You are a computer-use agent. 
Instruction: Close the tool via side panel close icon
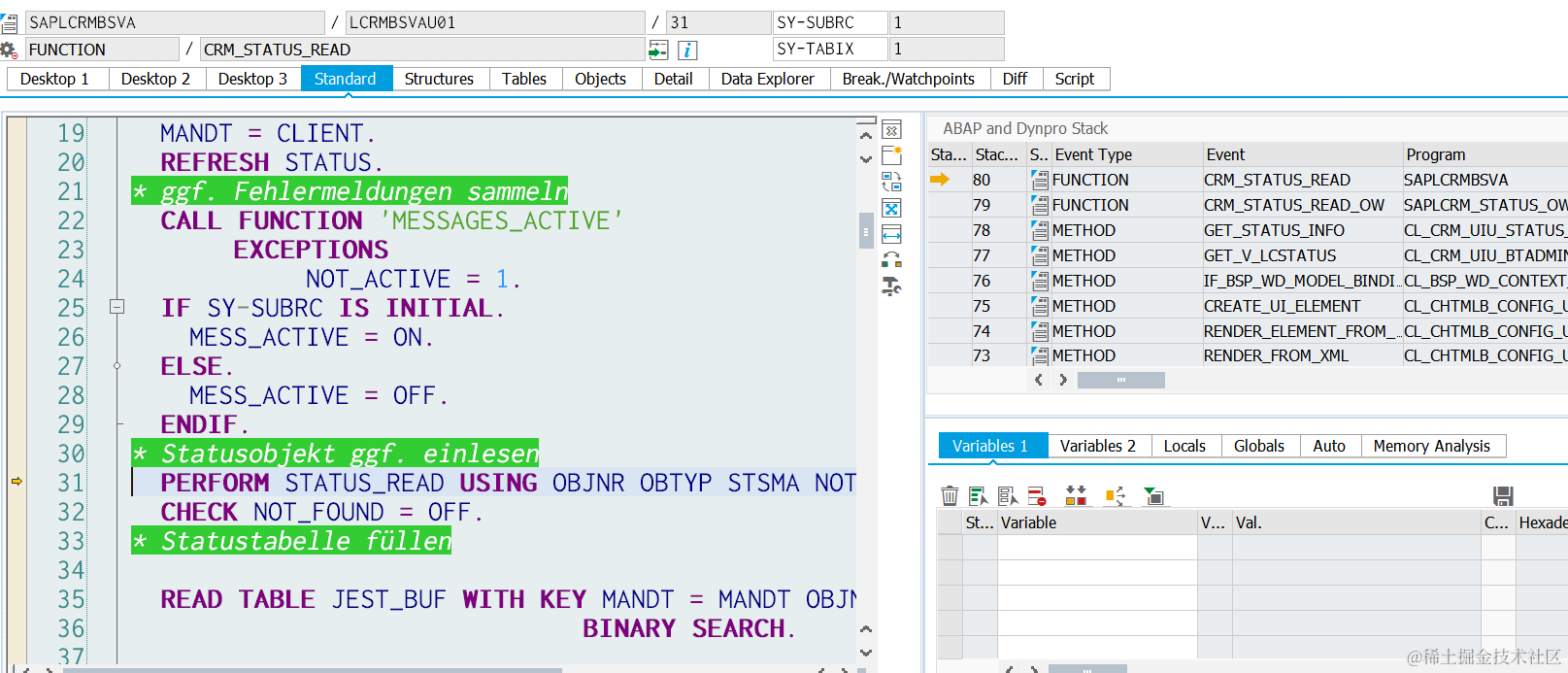click(891, 130)
